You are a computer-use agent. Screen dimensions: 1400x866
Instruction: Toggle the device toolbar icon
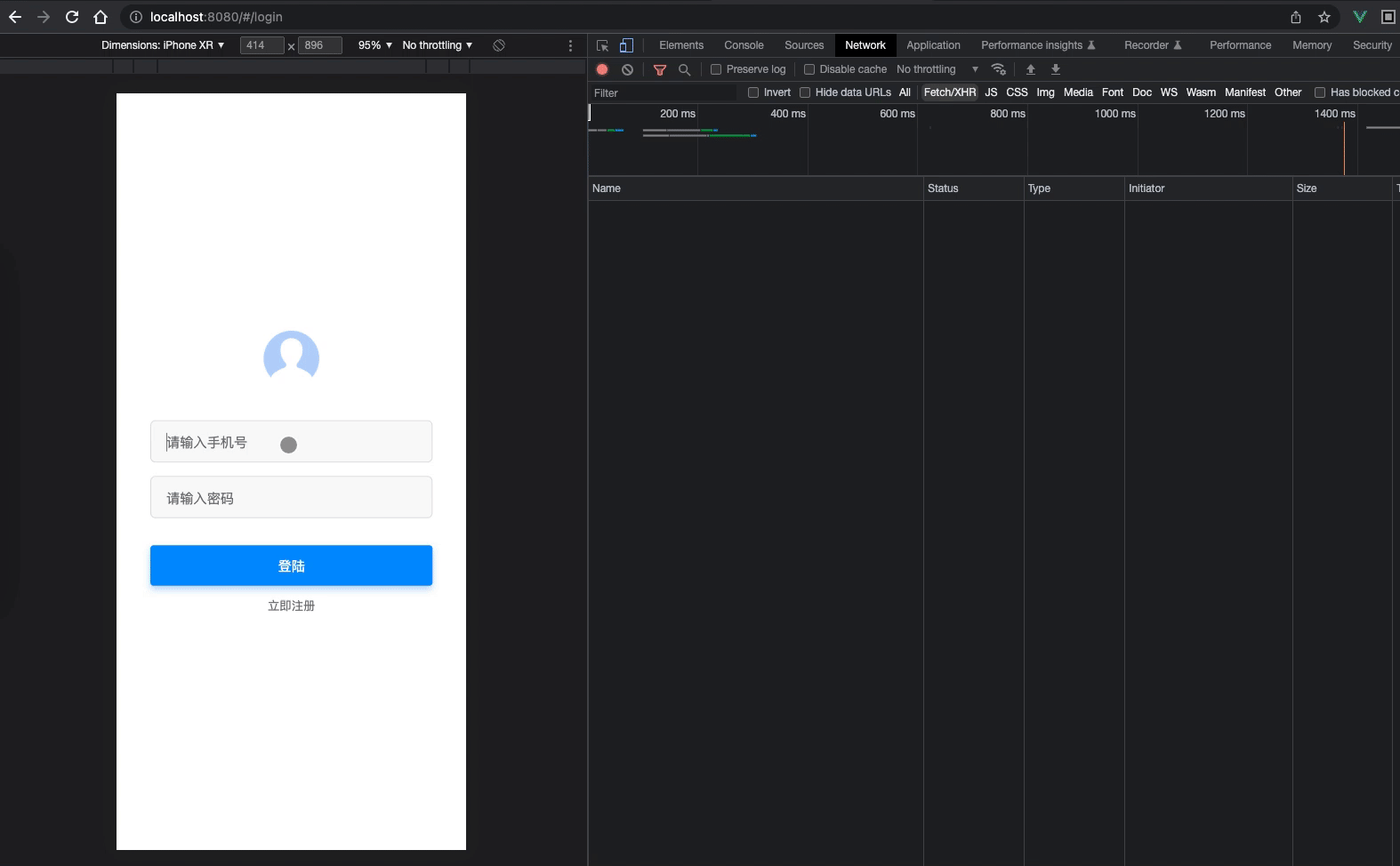pos(626,45)
